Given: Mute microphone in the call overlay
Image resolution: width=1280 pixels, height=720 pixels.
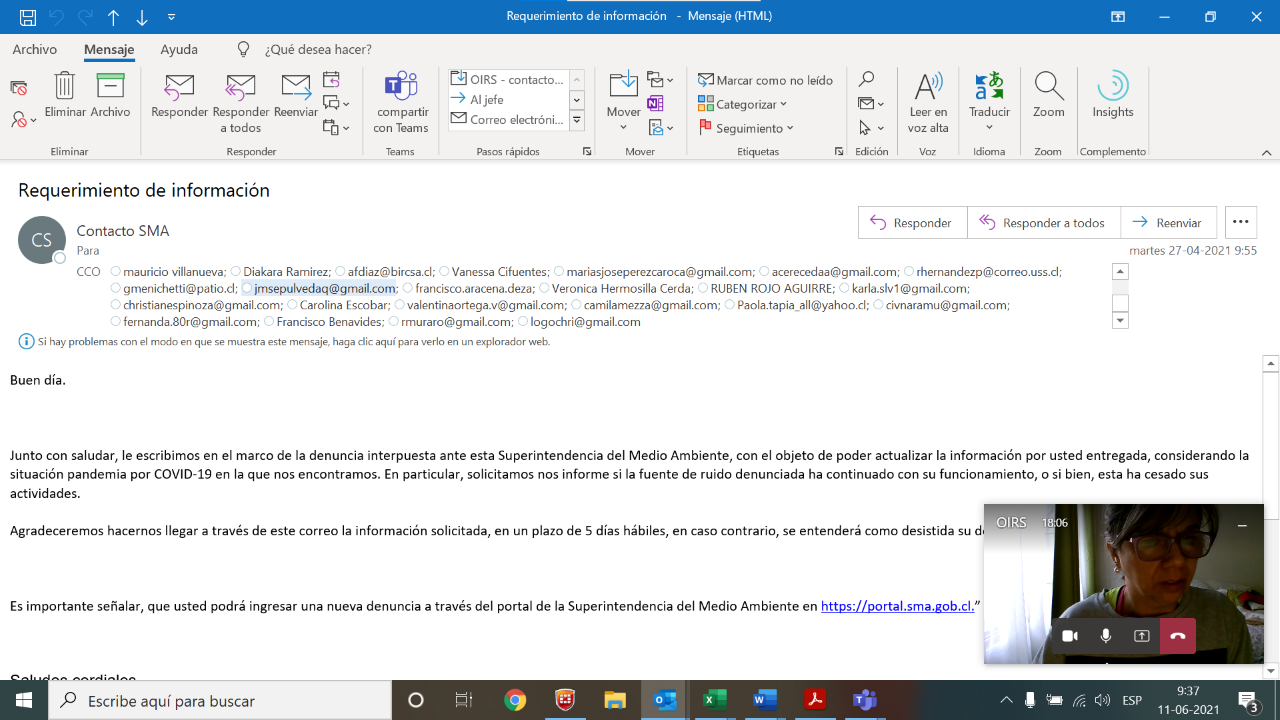Looking at the screenshot, I should (1106, 636).
